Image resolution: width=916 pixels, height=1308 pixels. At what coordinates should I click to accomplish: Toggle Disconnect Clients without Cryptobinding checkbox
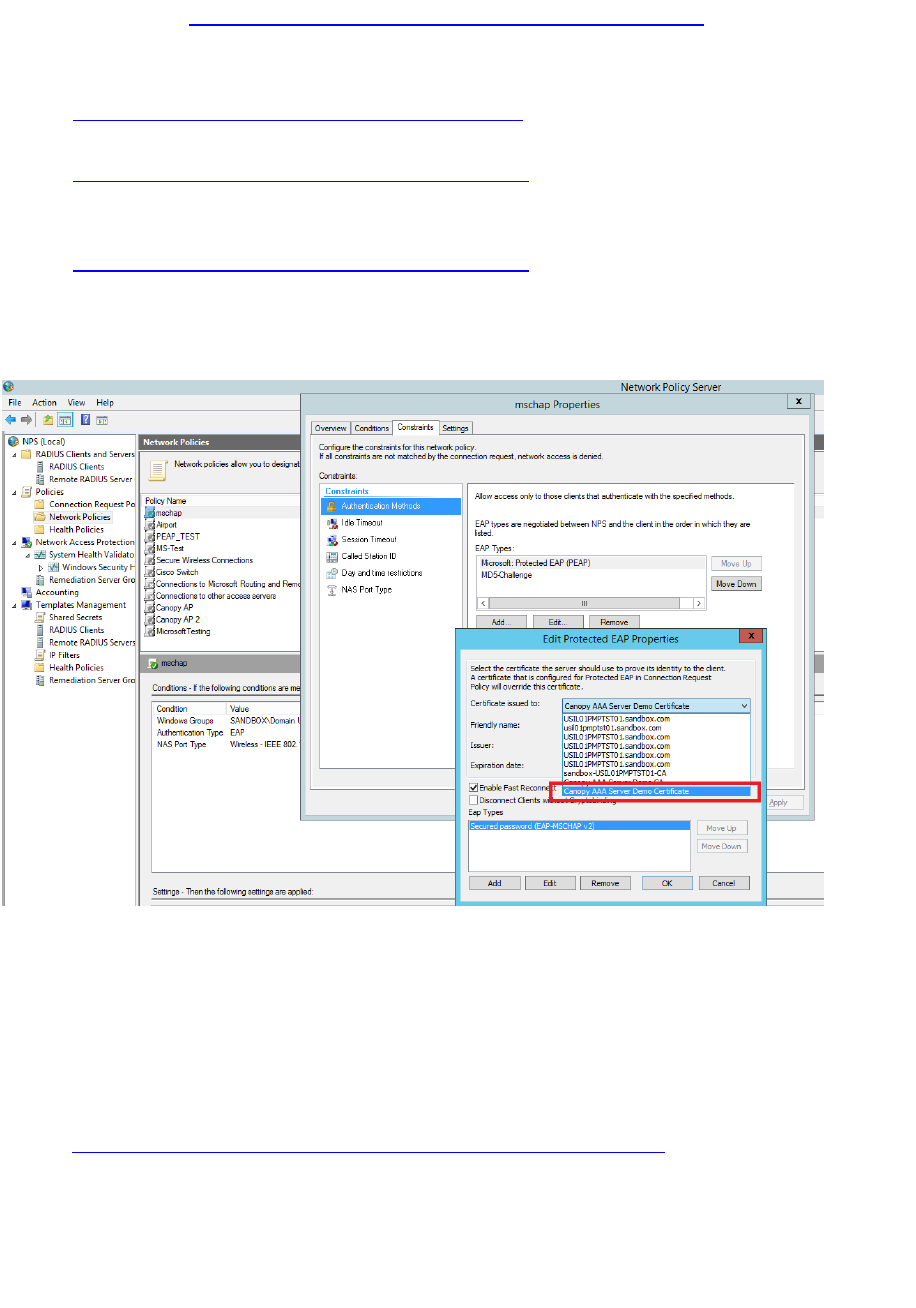(473, 799)
